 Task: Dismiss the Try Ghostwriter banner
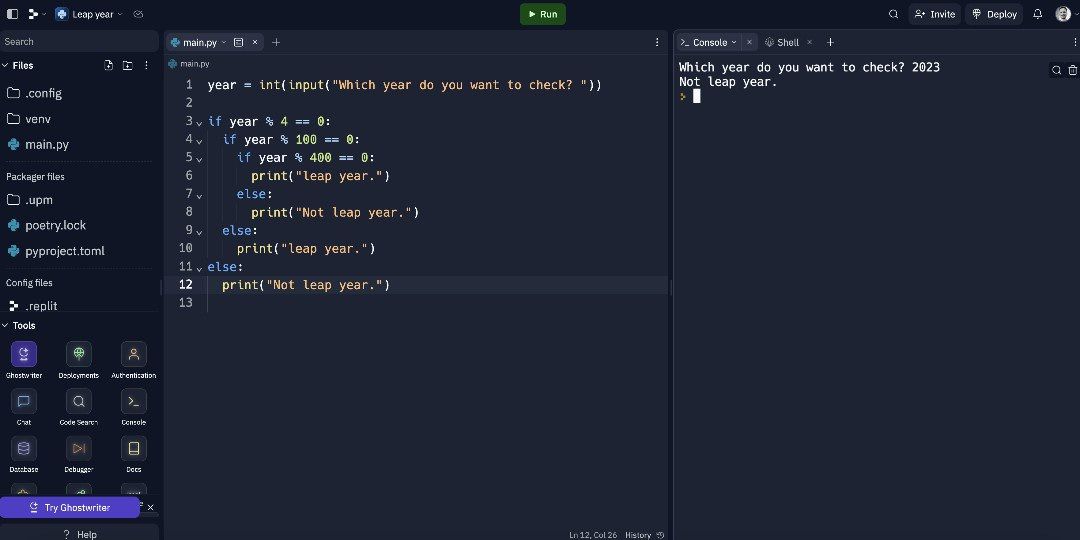[x=151, y=508]
